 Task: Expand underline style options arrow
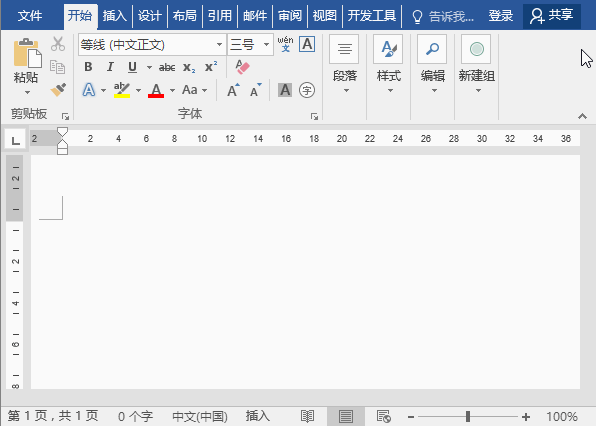[x=149, y=68]
